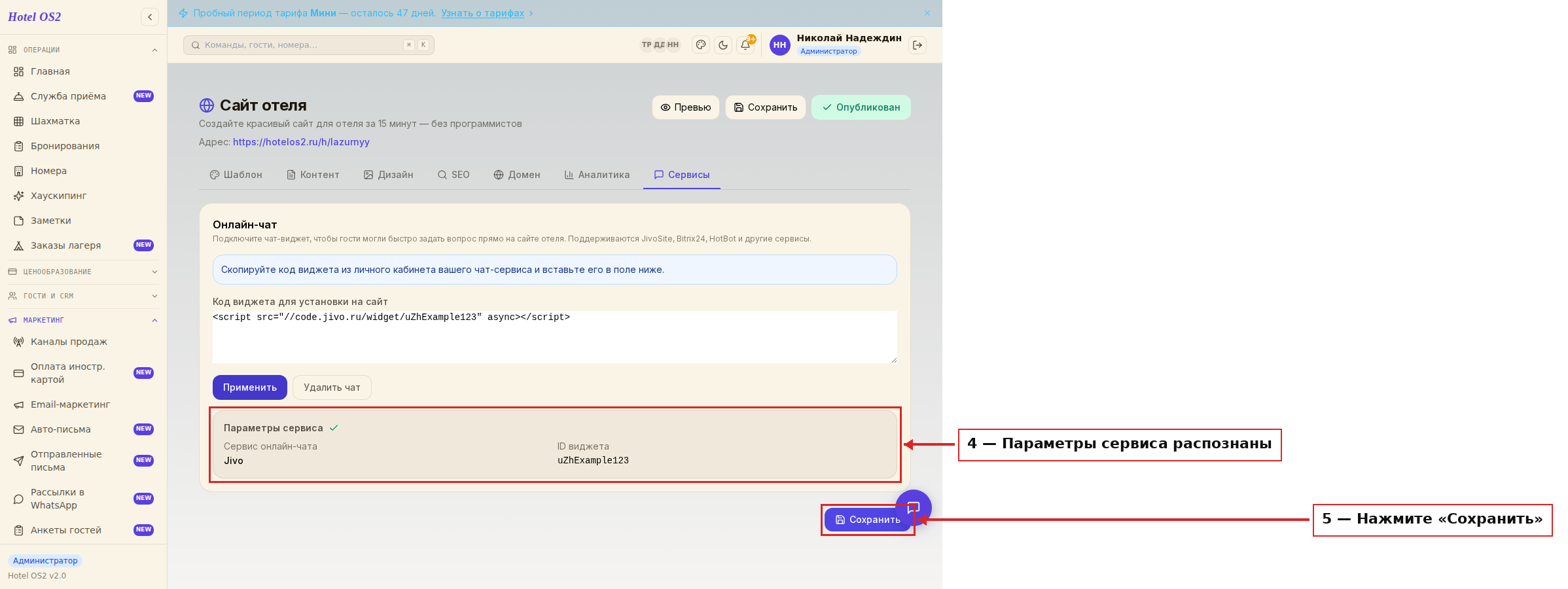Collapse the Операции section
This screenshot has height=589, width=1568.
point(83,50)
